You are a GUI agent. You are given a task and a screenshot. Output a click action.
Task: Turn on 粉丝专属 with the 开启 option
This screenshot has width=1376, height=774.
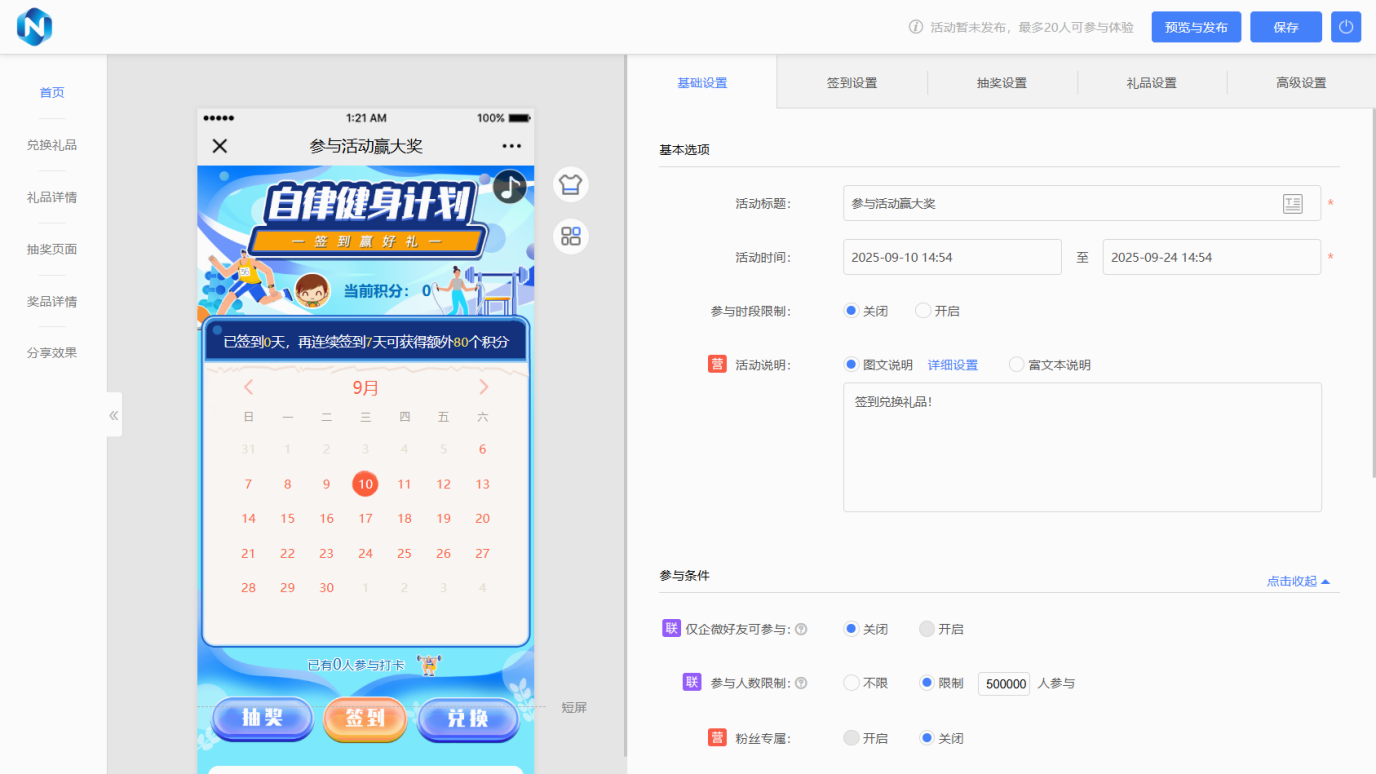pyautogui.click(x=870, y=738)
